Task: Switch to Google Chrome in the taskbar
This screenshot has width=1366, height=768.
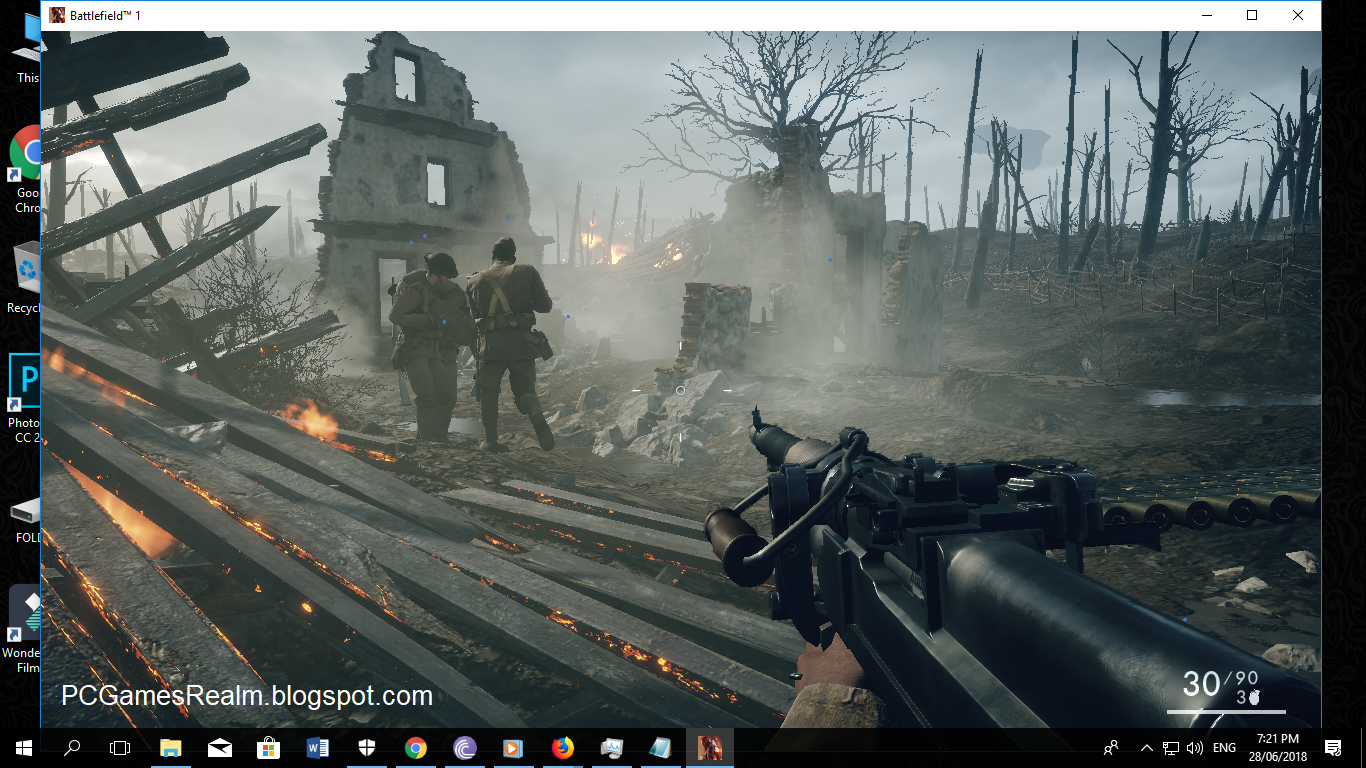Action: pyautogui.click(x=416, y=747)
